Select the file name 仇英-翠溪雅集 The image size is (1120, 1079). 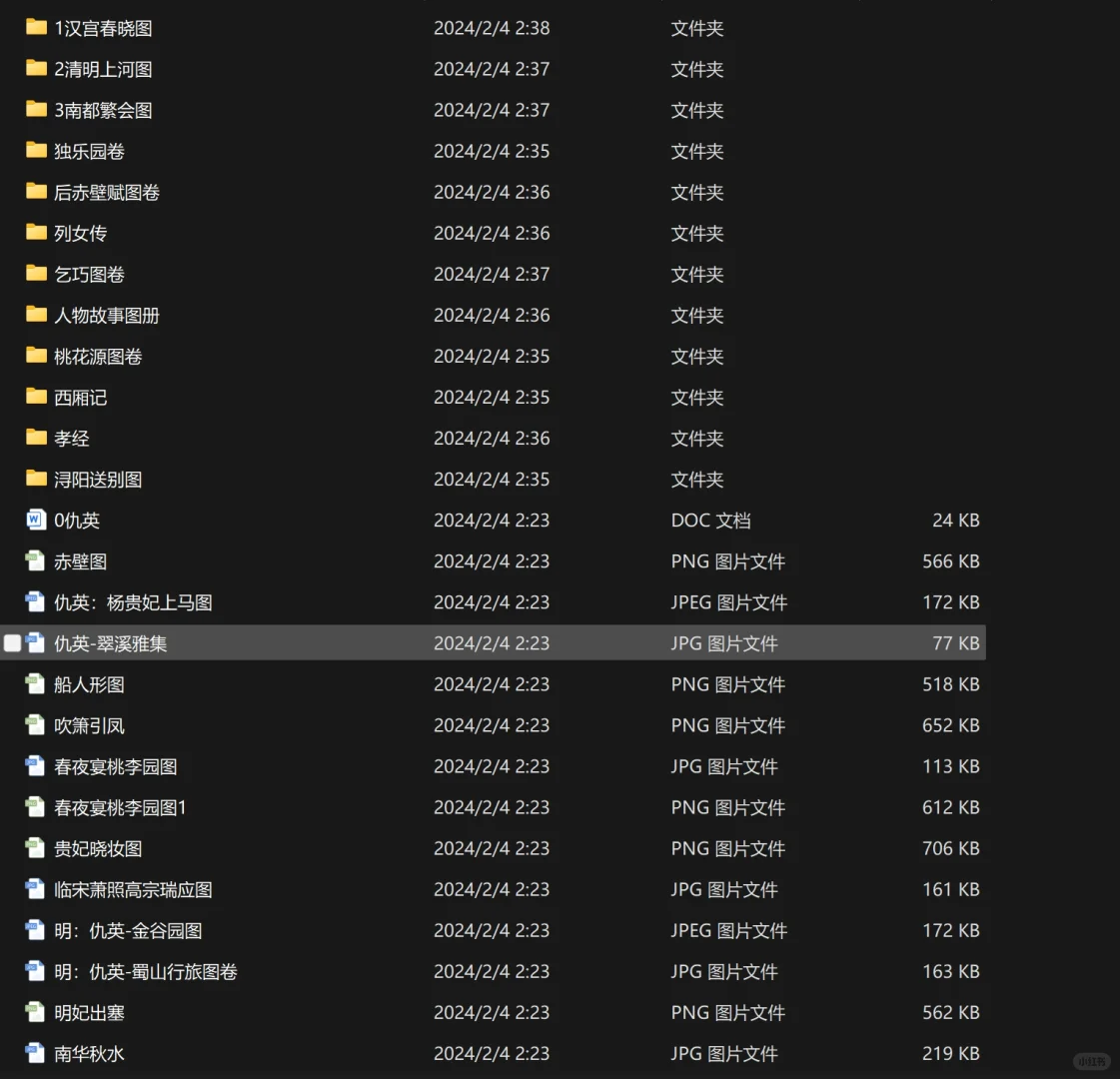pyautogui.click(x=111, y=643)
